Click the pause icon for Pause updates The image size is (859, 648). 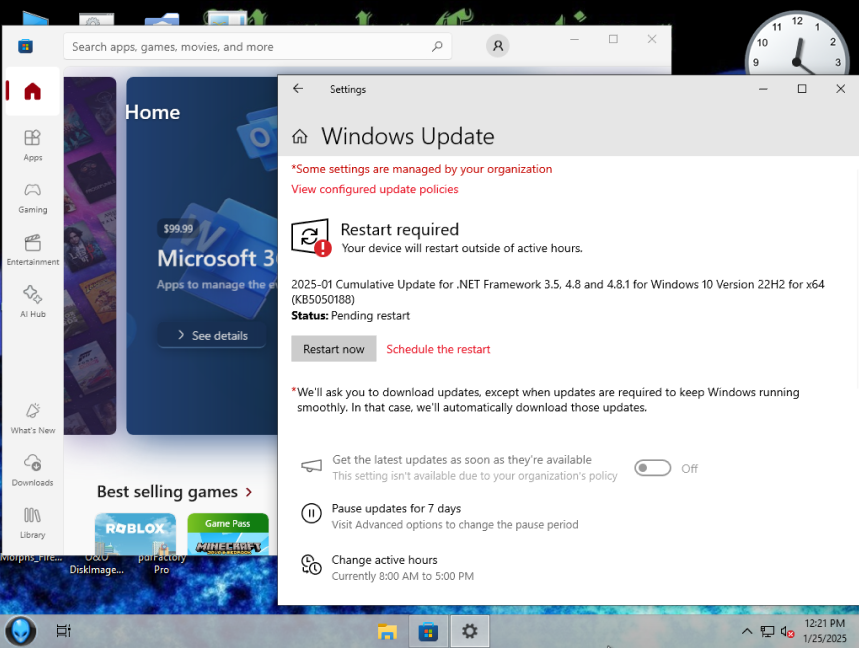[x=311, y=513]
